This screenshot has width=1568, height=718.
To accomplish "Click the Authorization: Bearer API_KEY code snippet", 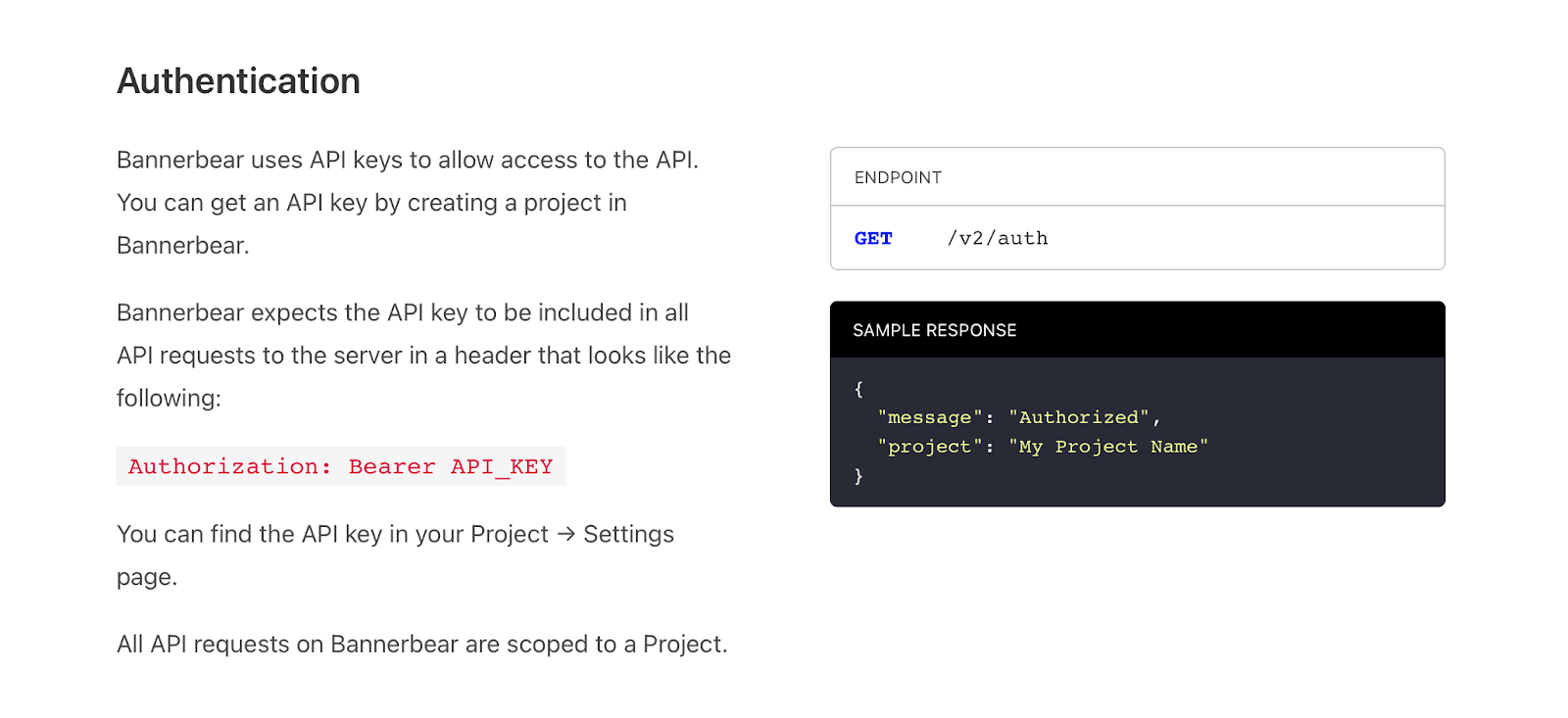I will [341, 466].
